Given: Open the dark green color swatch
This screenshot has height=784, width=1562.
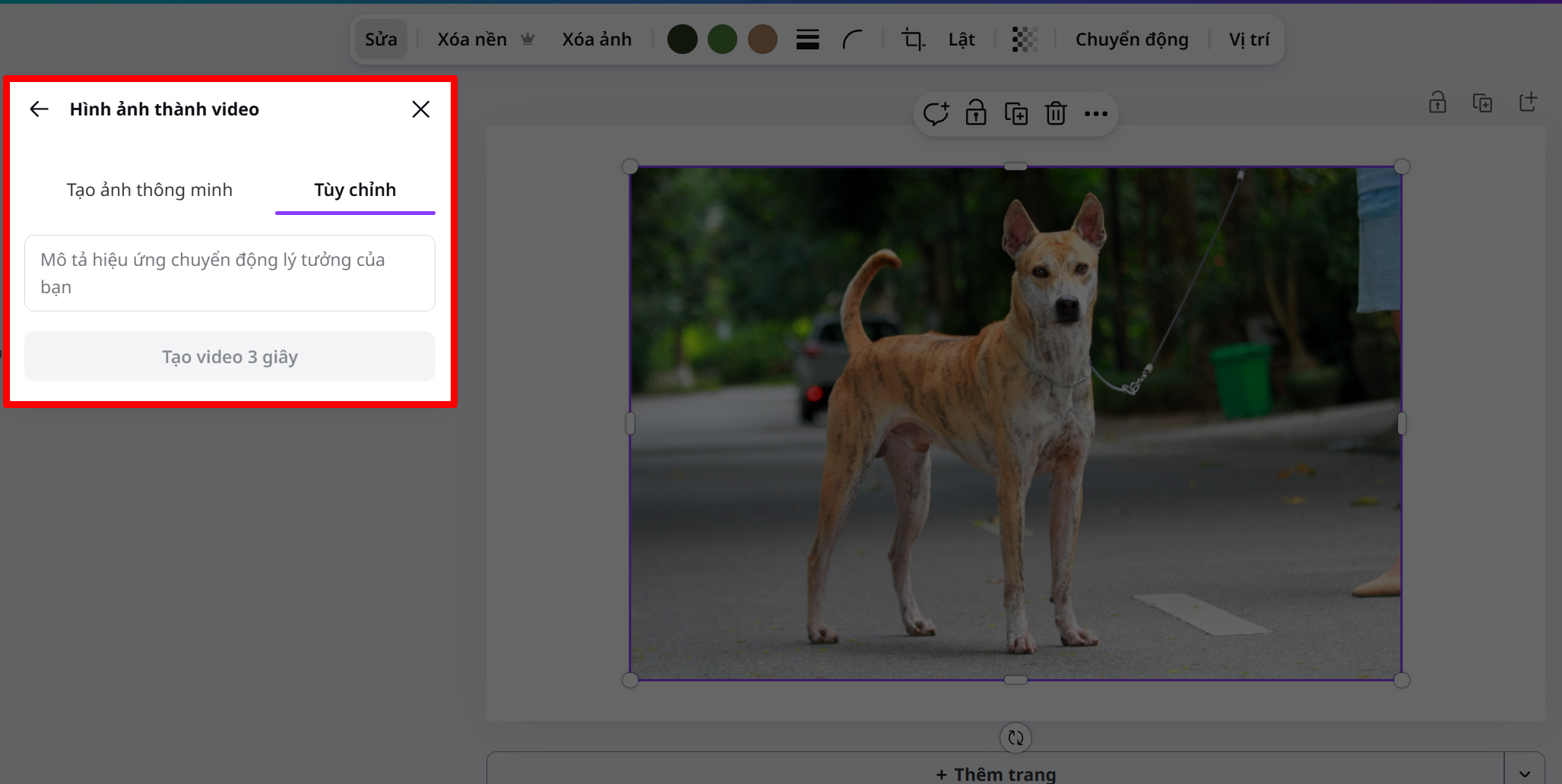Looking at the screenshot, I should [682, 39].
